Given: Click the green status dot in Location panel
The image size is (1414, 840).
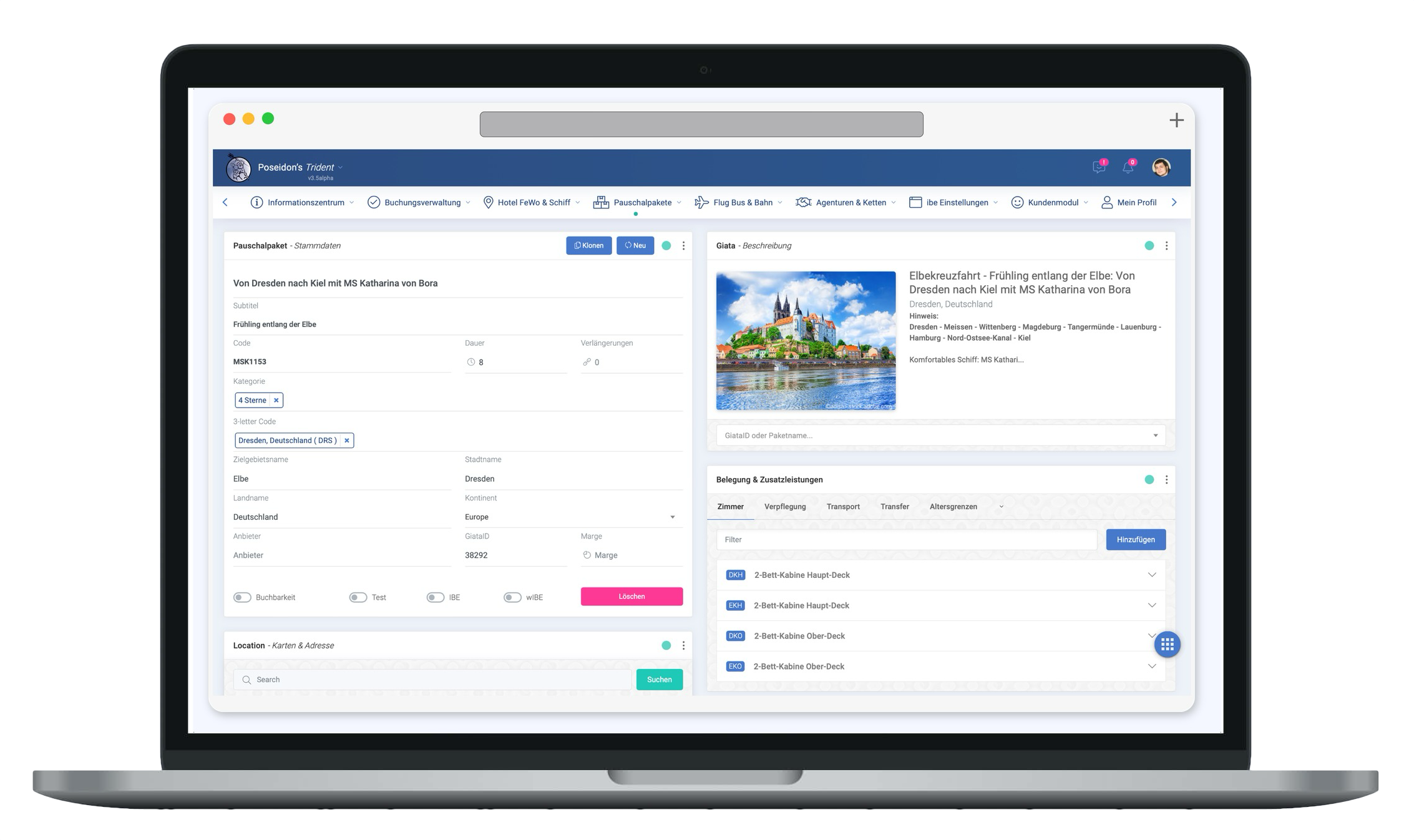Looking at the screenshot, I should pos(666,645).
